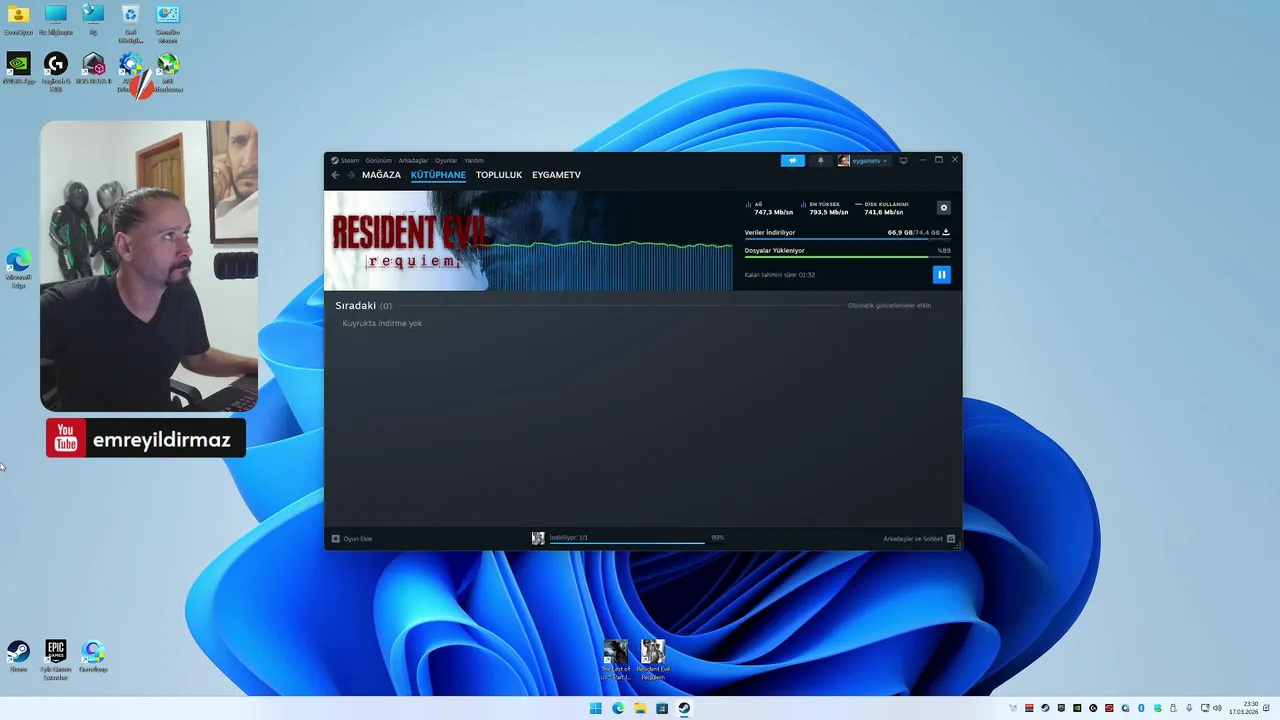The image size is (1280, 720).
Task: Open download settings gear in Steam
Action: 943,208
